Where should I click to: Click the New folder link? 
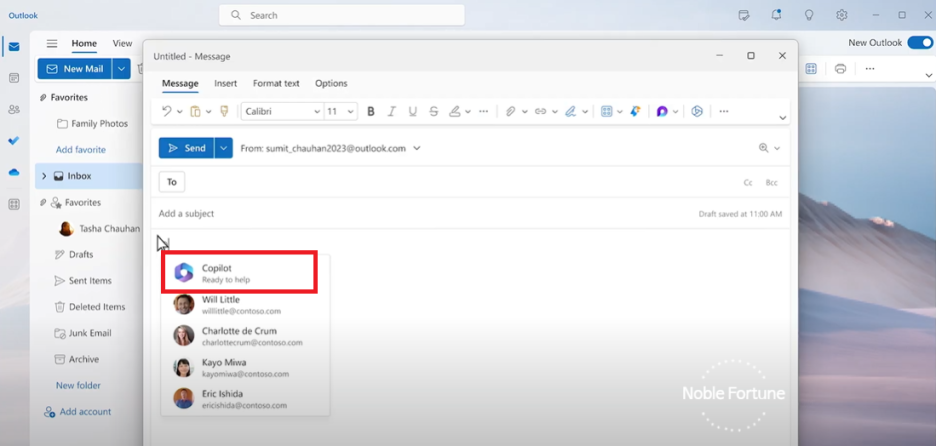click(x=78, y=386)
